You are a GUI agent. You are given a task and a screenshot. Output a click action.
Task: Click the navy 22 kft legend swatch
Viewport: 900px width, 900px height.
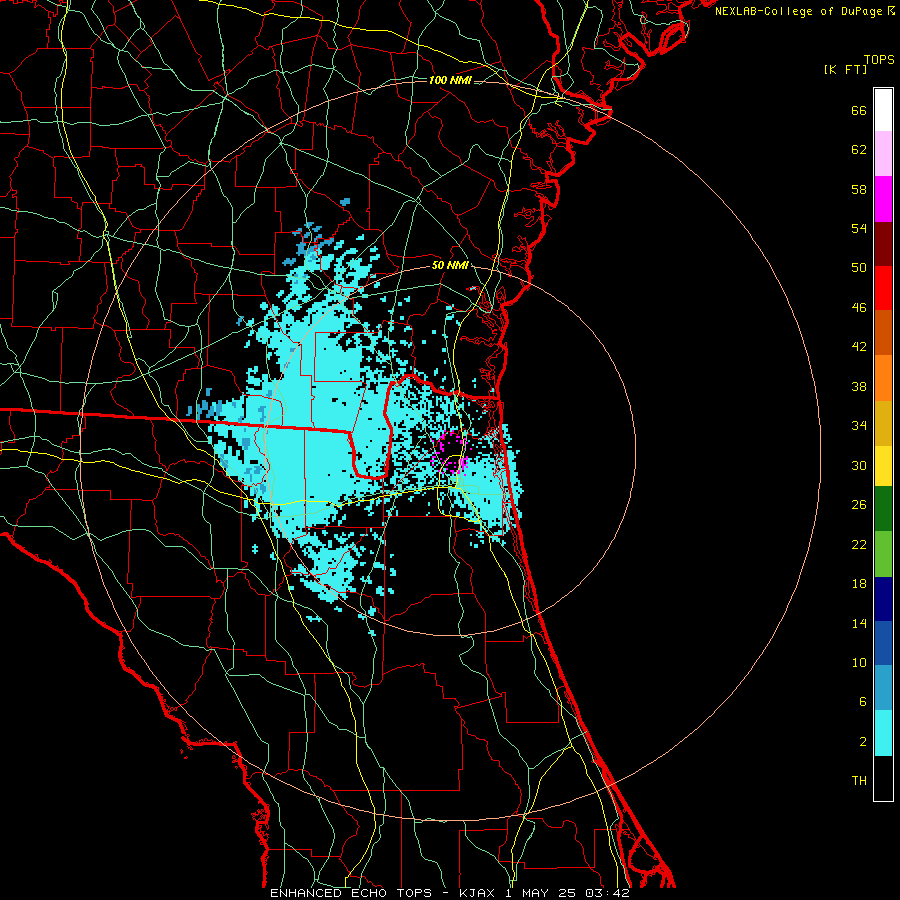[x=883, y=599]
